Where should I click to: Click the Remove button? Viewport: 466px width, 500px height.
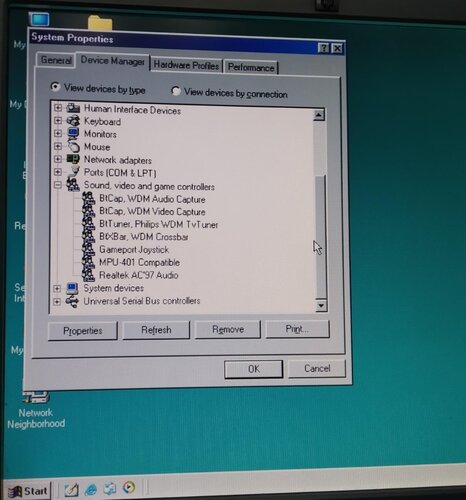point(228,329)
